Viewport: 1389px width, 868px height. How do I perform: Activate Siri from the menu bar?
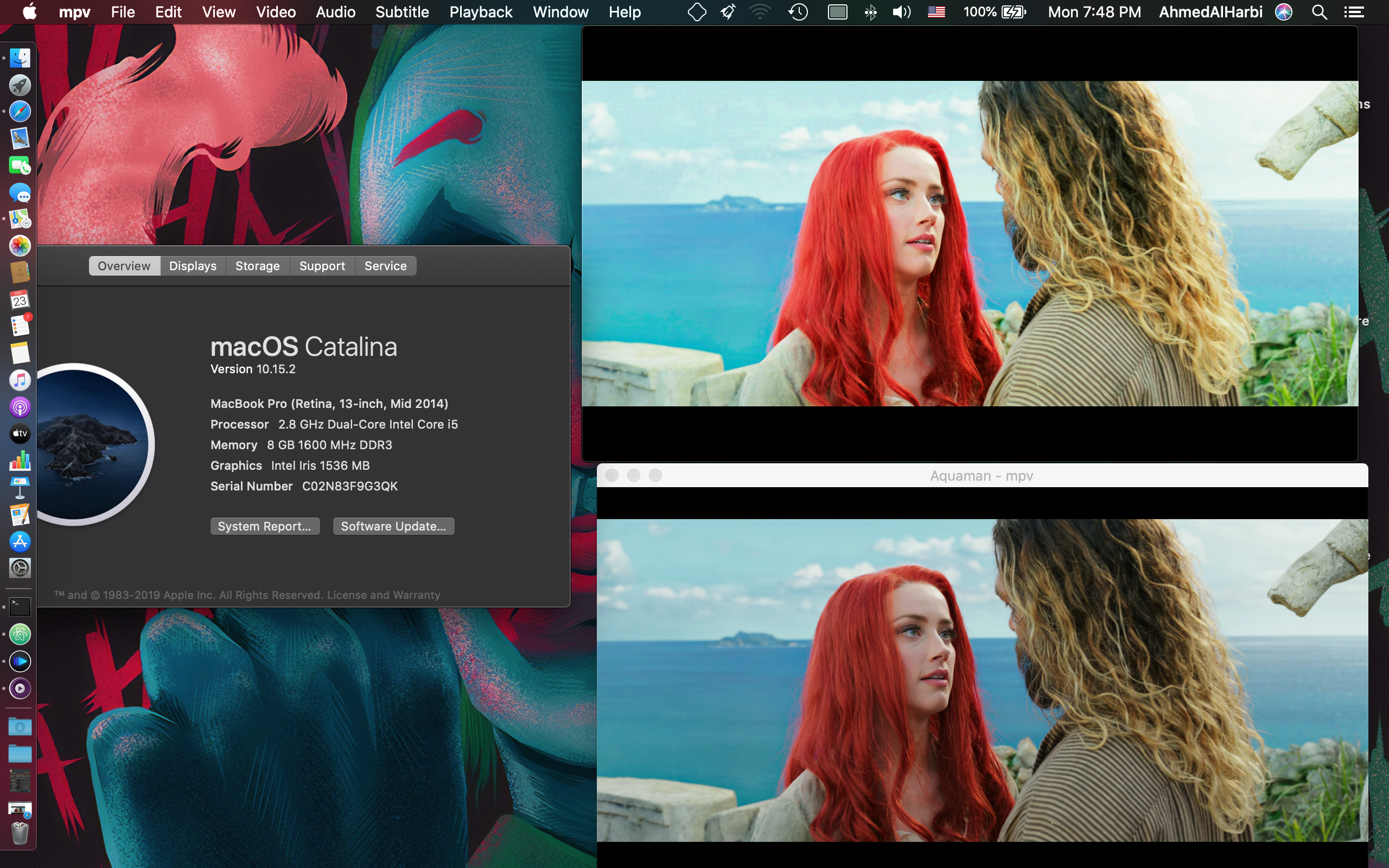(x=1283, y=11)
